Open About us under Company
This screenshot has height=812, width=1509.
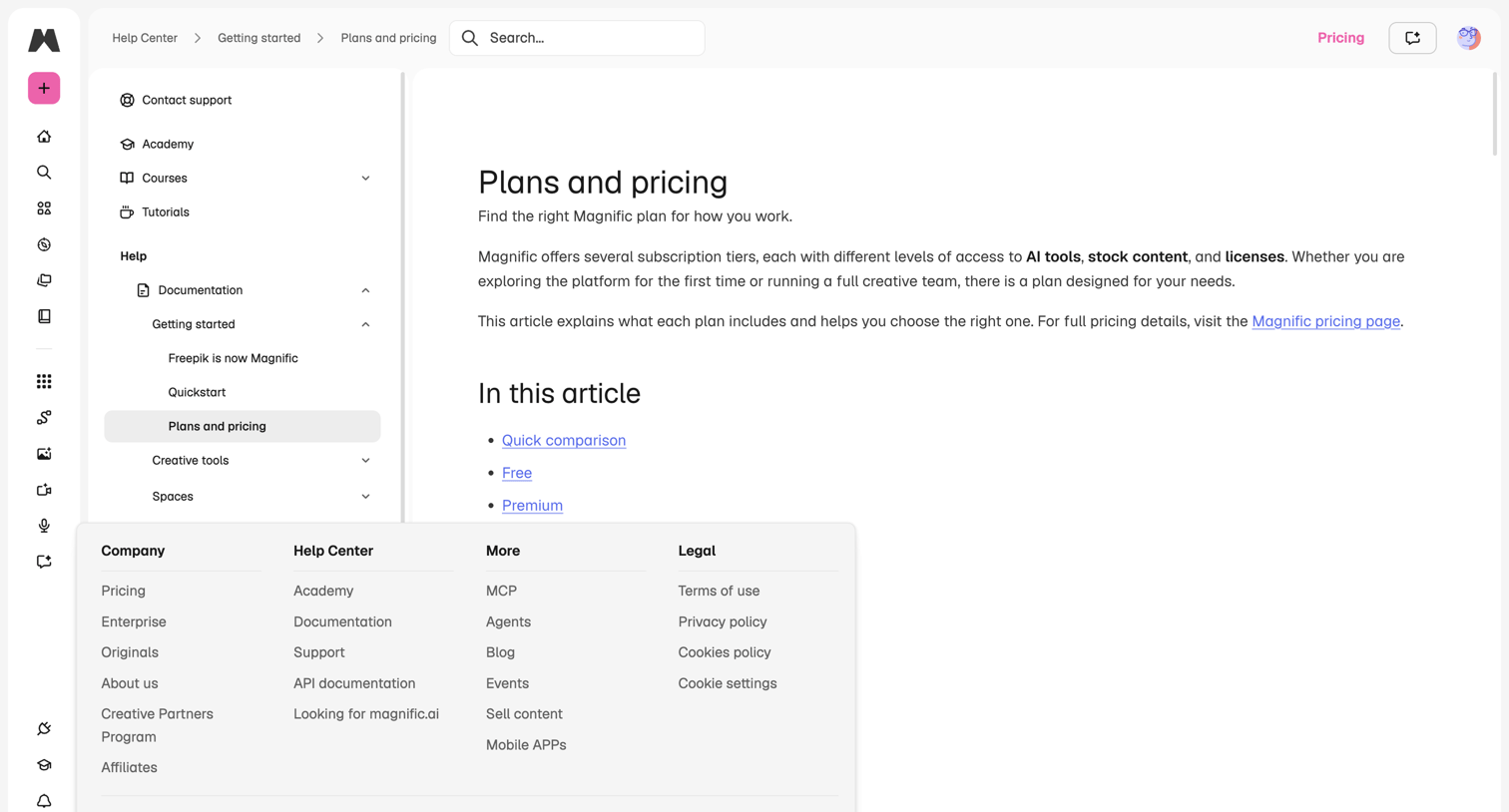(x=130, y=683)
